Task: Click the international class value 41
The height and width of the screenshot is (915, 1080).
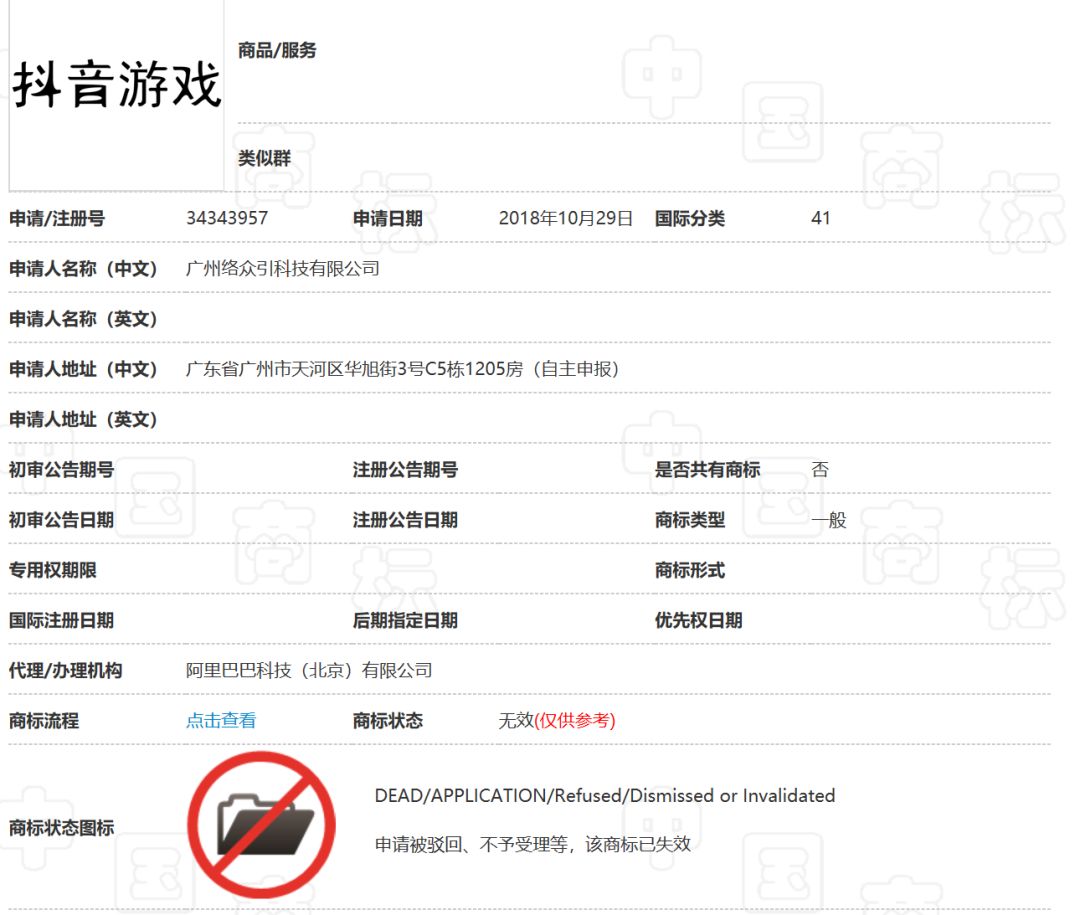Action: tap(820, 218)
